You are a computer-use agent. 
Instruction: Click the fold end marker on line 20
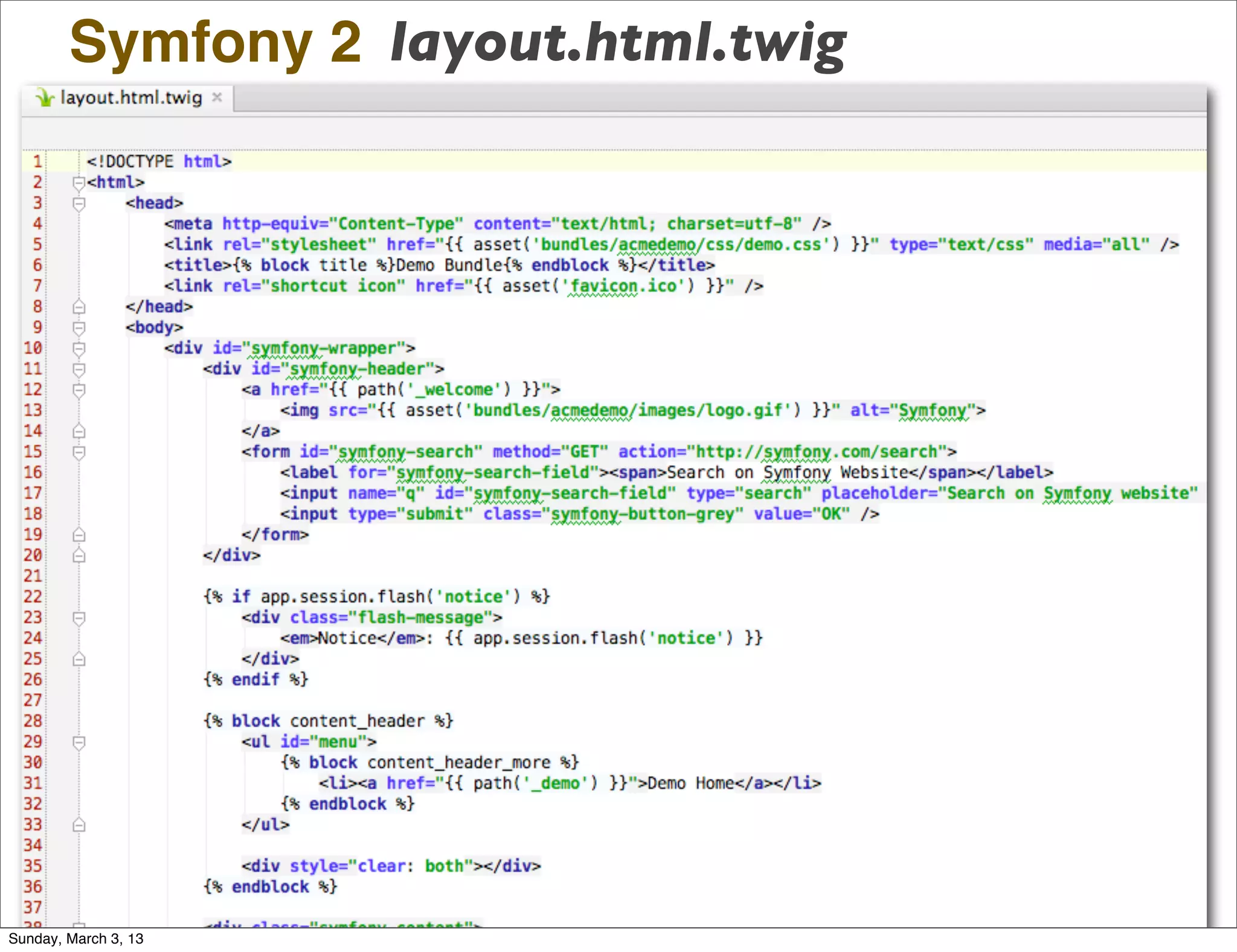pyautogui.click(x=79, y=556)
